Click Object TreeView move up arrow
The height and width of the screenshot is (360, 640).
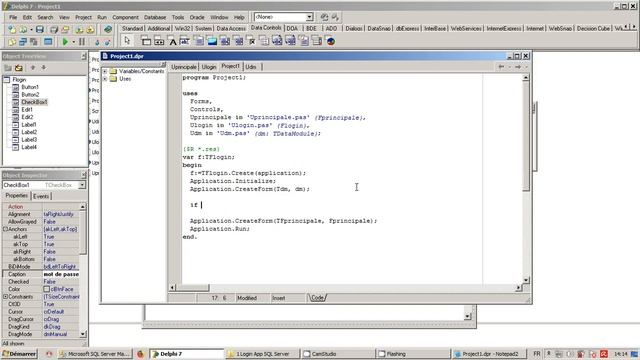pos(33,68)
